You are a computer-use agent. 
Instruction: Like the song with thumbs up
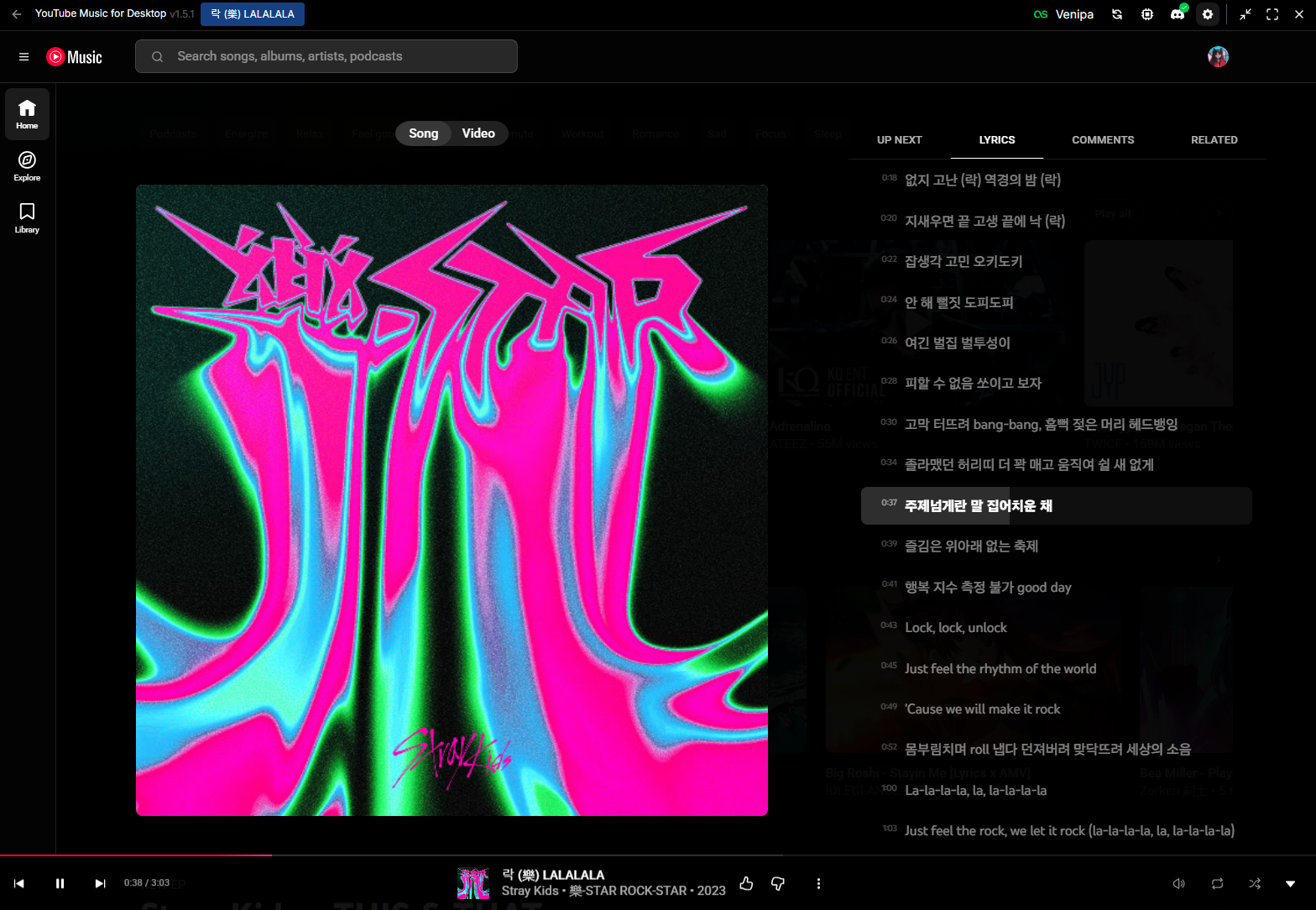coord(746,883)
